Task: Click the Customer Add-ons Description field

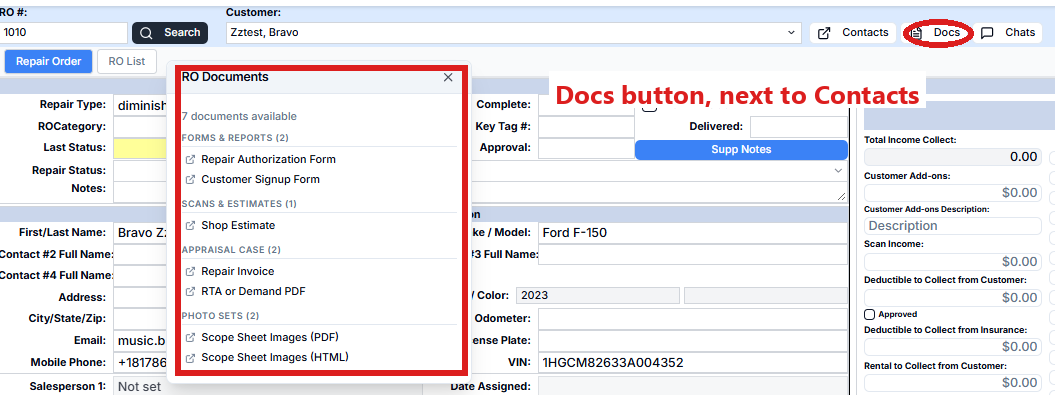Action: tap(953, 225)
